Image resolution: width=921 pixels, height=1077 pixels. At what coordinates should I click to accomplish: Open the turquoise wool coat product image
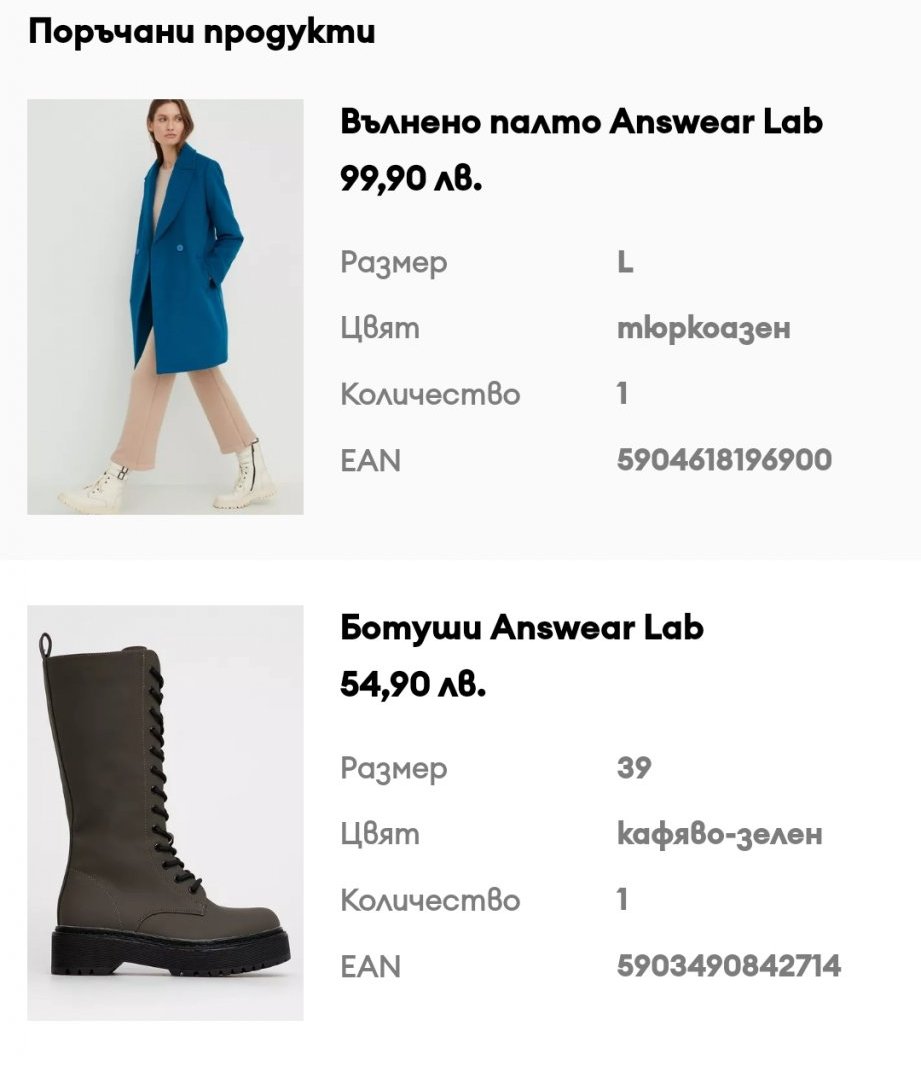click(x=165, y=306)
